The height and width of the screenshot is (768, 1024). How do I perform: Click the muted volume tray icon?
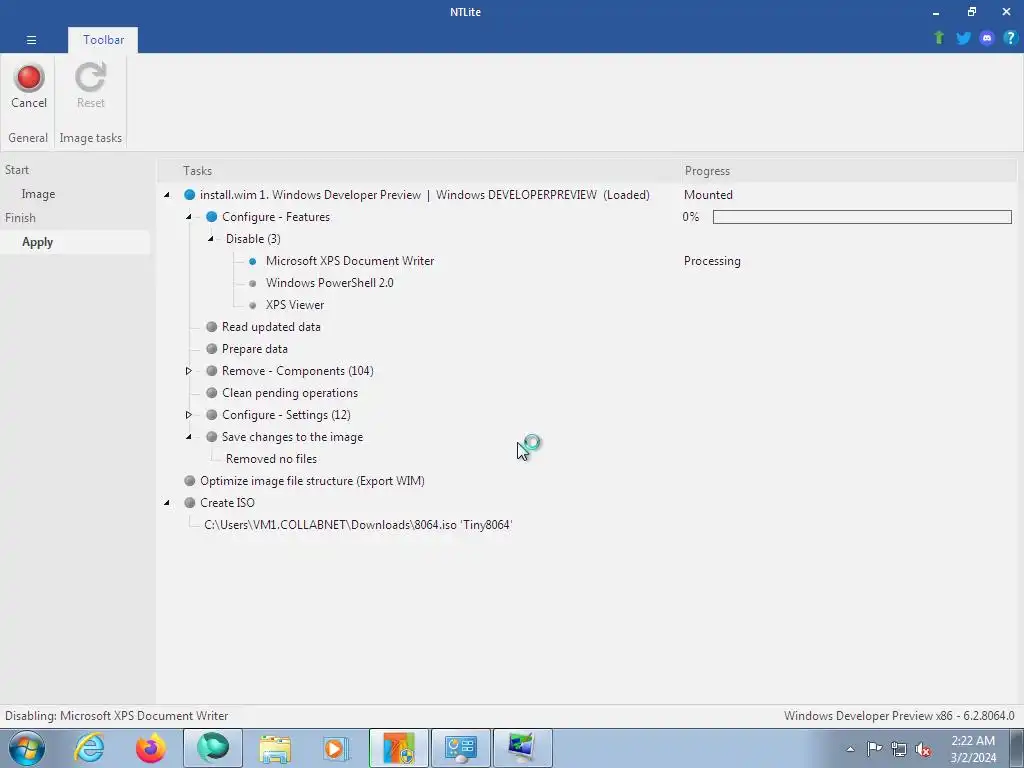tap(923, 749)
